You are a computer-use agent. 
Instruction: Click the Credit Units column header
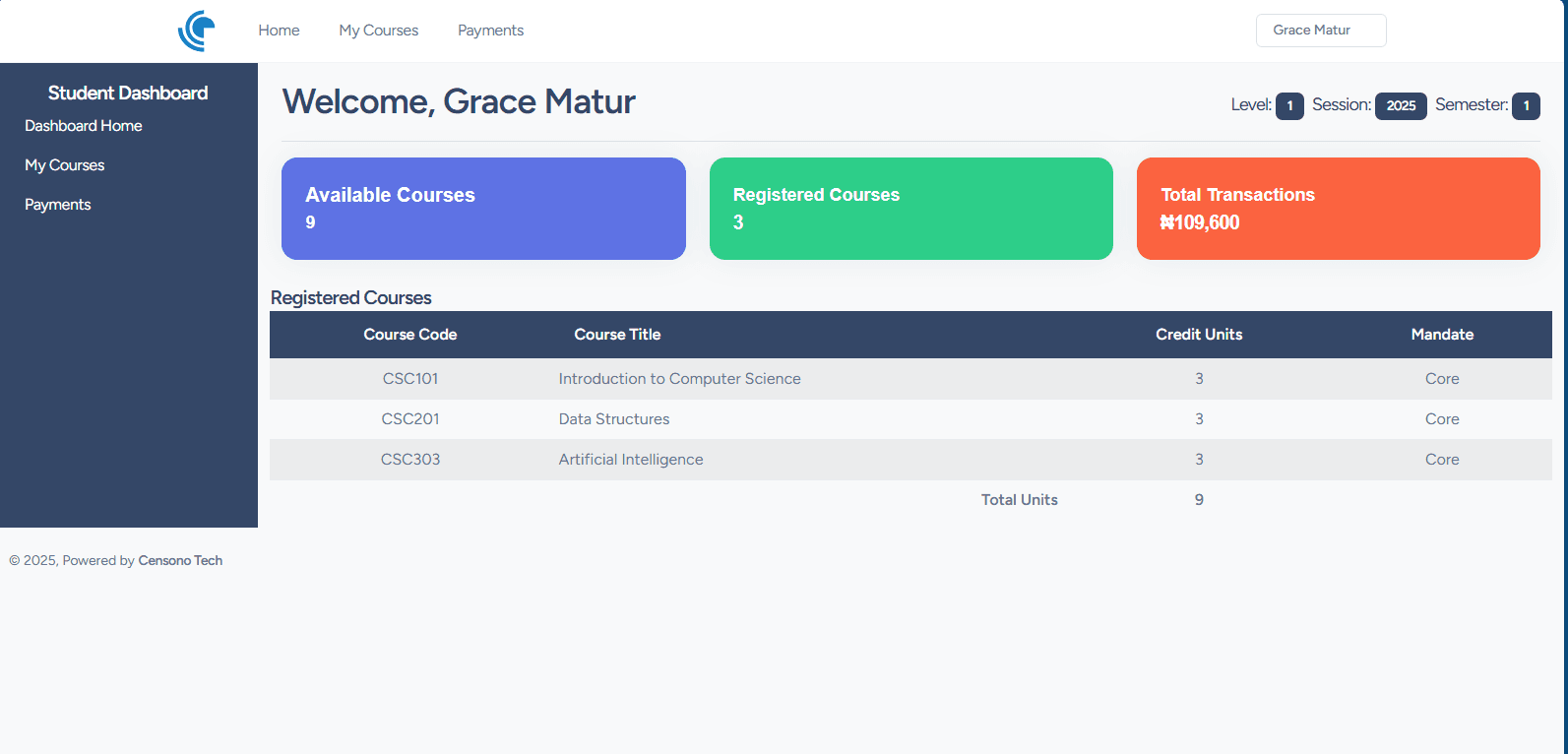[1199, 335]
